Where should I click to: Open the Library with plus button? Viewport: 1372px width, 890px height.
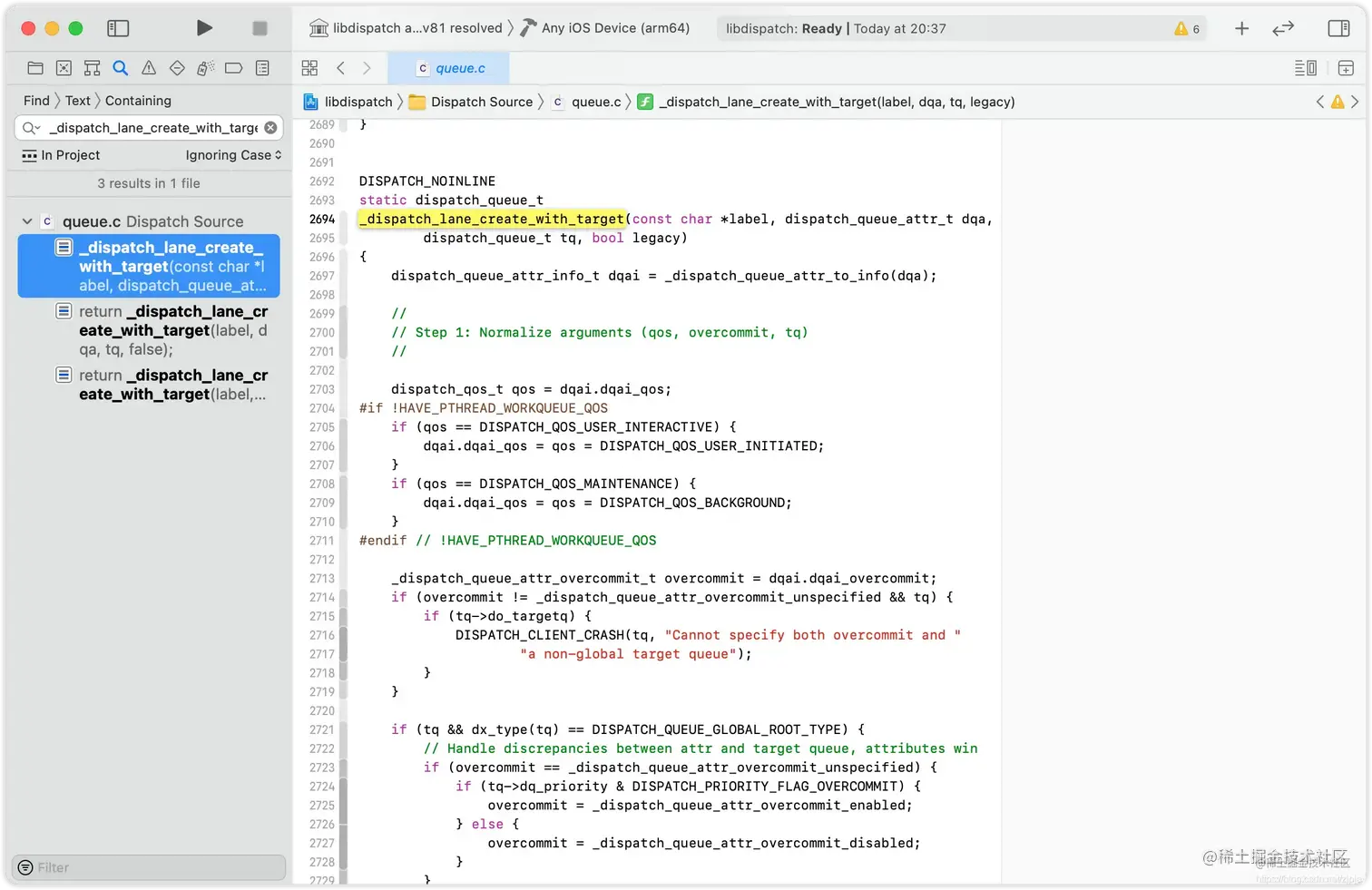[1241, 28]
